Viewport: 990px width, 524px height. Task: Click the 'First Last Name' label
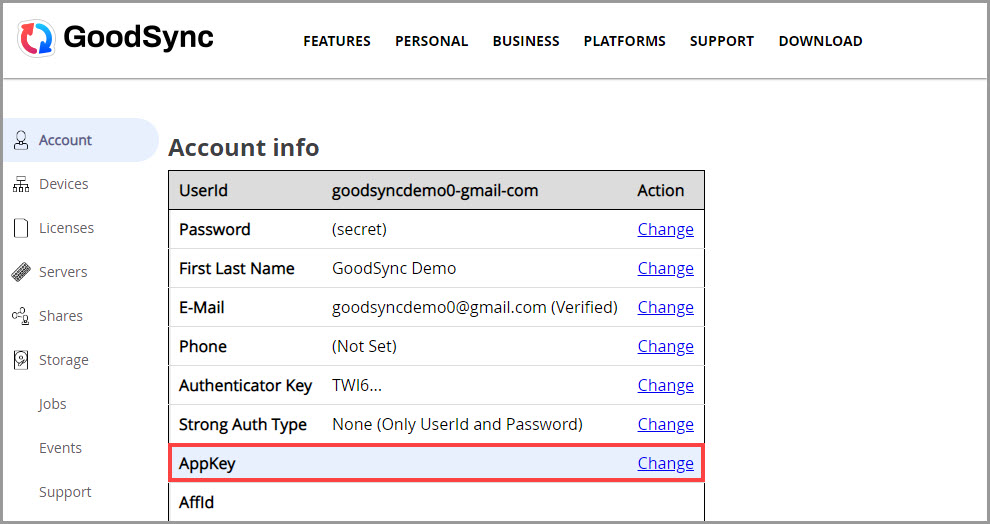coord(237,268)
